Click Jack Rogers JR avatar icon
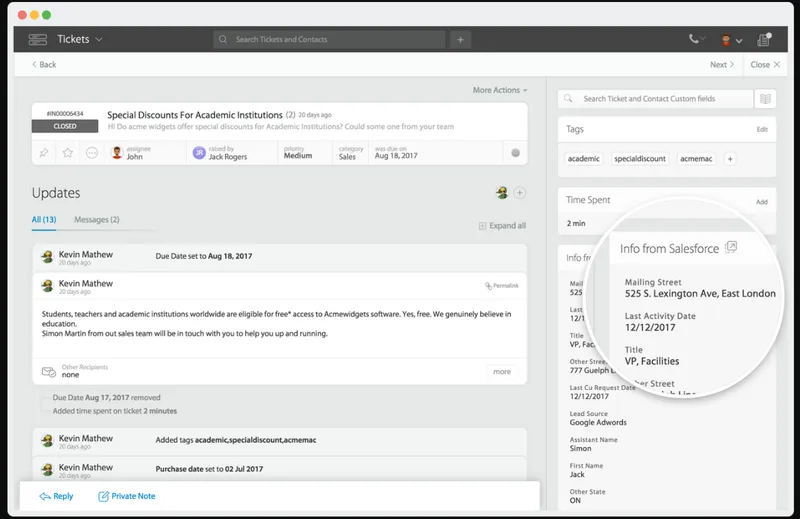 [199, 153]
